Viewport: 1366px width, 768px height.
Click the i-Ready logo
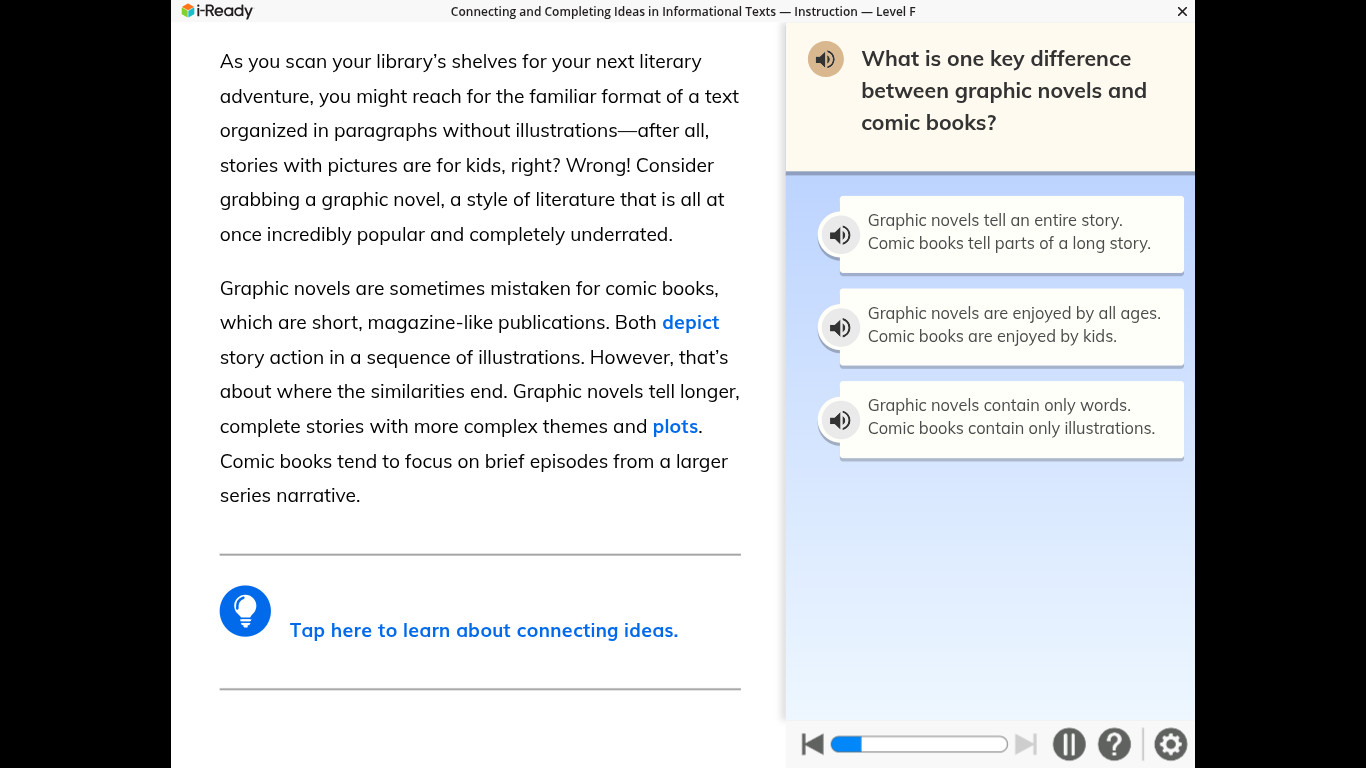(x=217, y=11)
